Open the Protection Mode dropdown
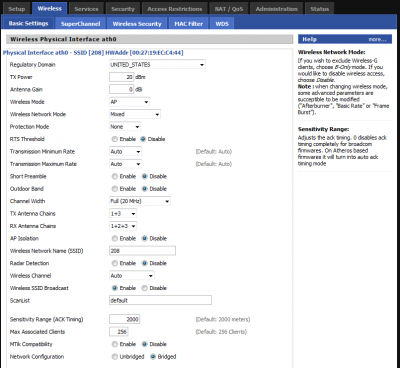The image size is (400, 368). pos(125,127)
